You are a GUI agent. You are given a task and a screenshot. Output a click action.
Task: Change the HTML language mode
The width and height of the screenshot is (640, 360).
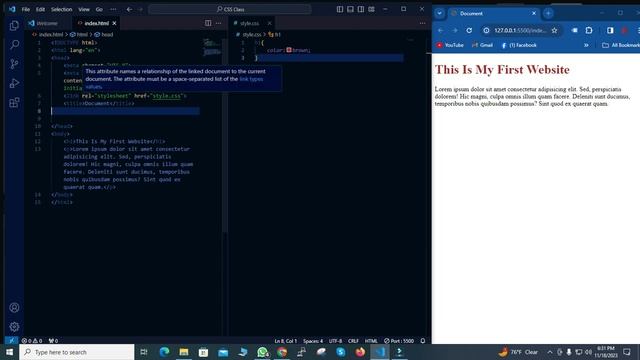[x=371, y=340]
